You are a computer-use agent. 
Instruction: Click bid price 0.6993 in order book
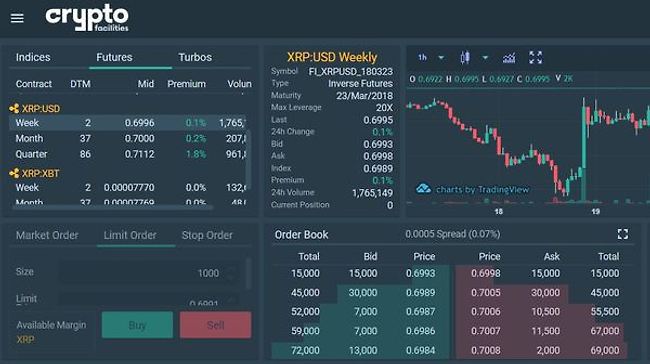(420, 273)
